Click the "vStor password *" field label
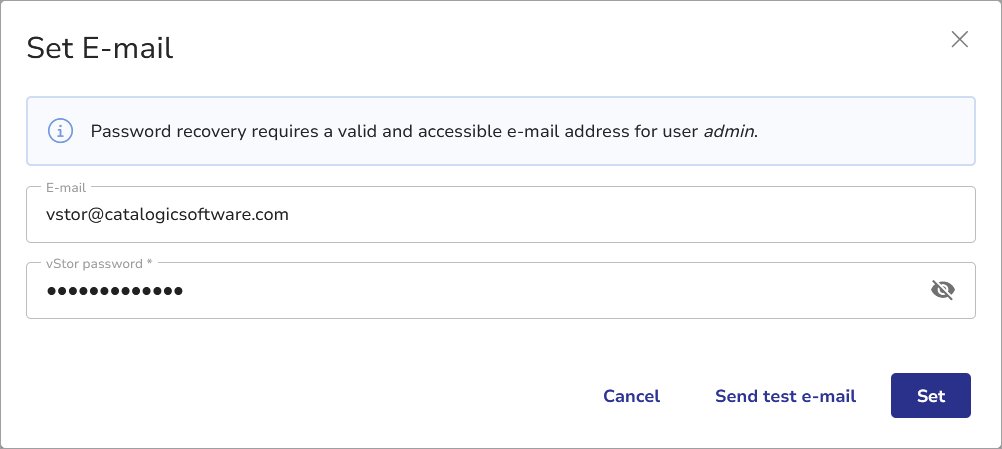This screenshot has width=1002, height=449. point(99,263)
